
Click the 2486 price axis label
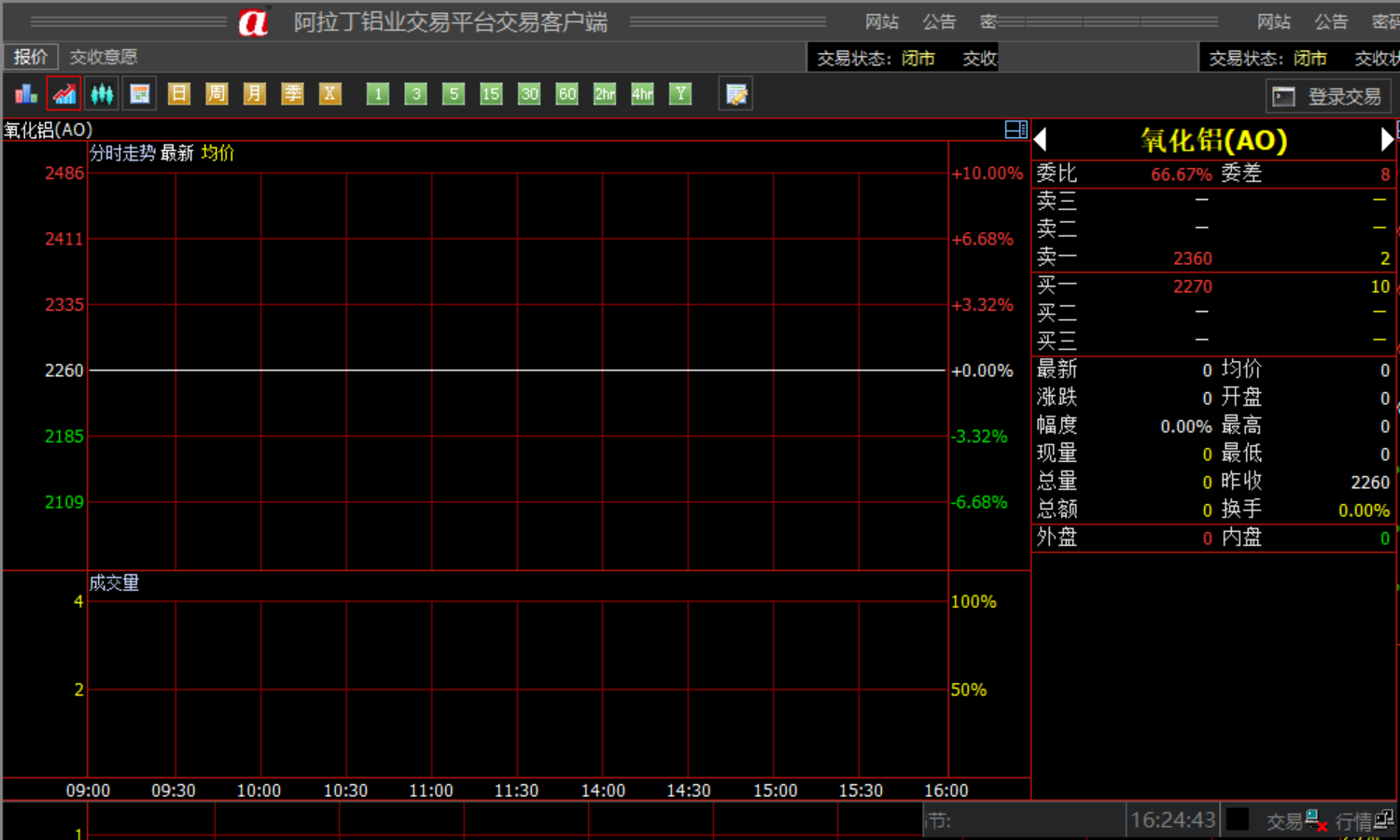click(64, 174)
